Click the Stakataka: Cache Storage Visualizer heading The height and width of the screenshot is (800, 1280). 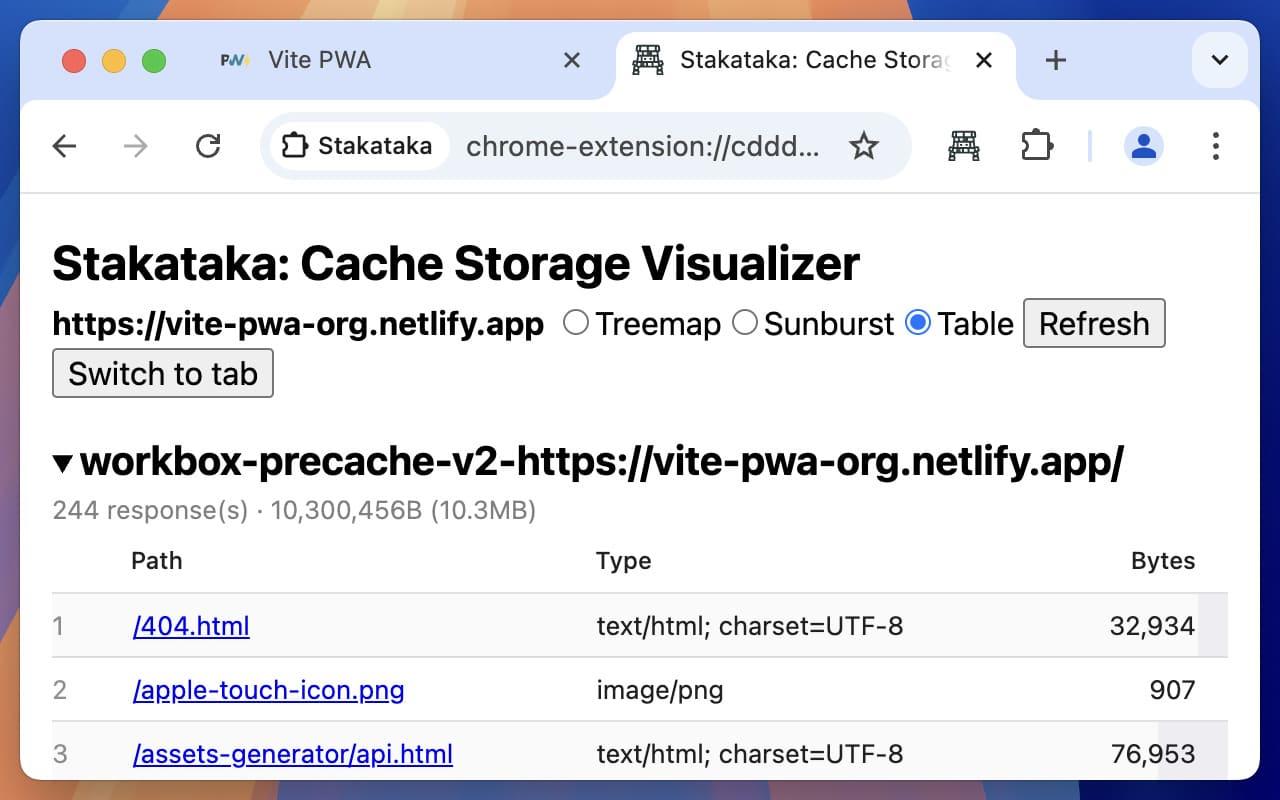pos(456,264)
